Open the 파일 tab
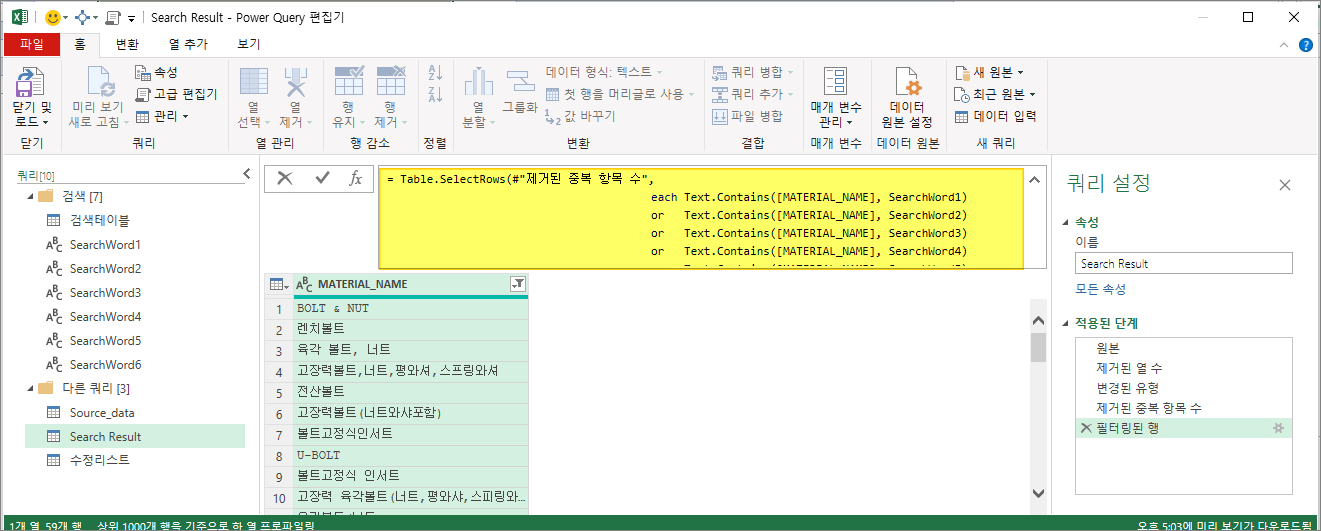The width and height of the screenshot is (1321, 531). click(31, 45)
